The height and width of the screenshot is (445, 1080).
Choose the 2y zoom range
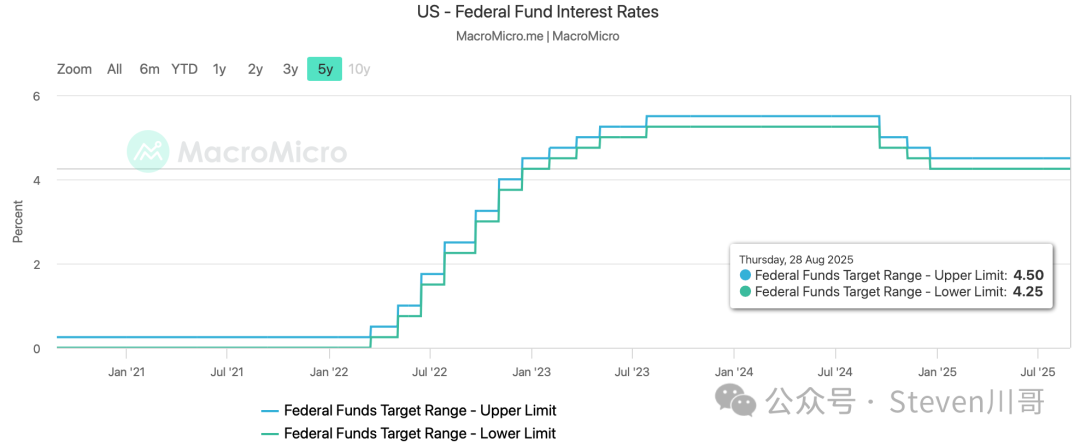point(255,69)
